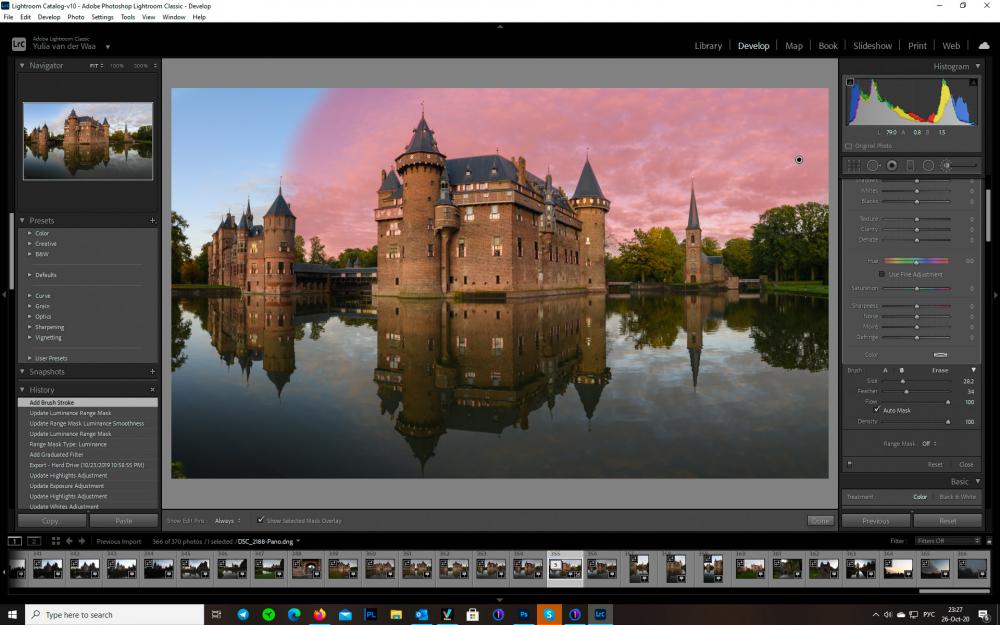Open the cloud sync status icon
This screenshot has height=625, width=1000.
984,45
